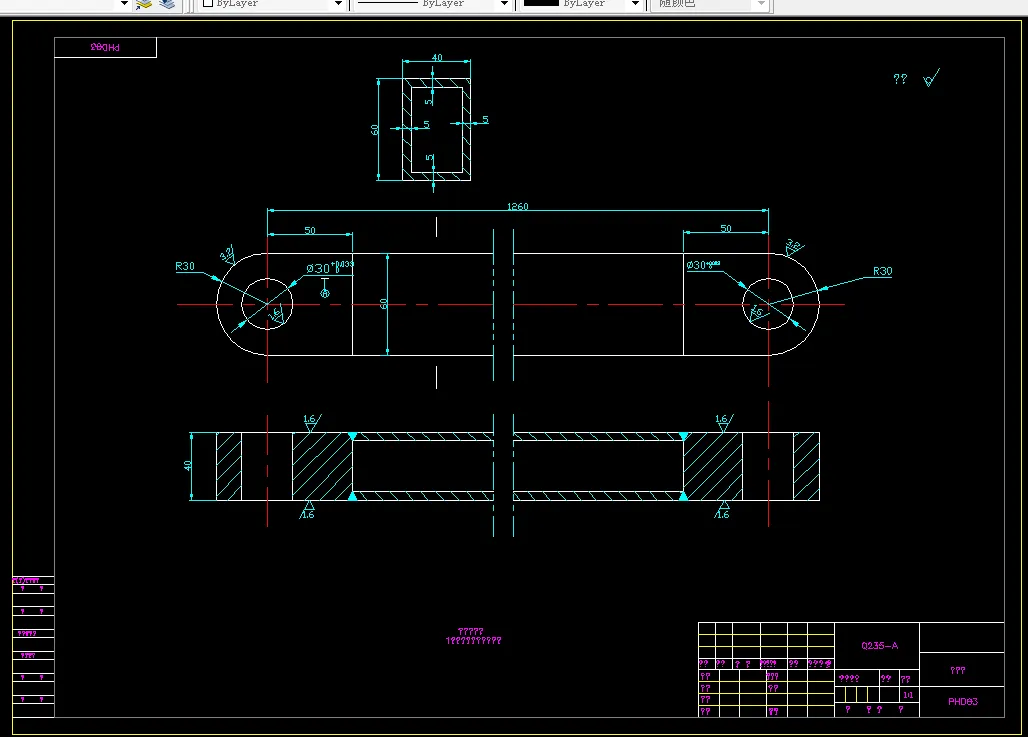Click the datum A symbol below the left Ø30
The image size is (1028, 737).
[325, 289]
